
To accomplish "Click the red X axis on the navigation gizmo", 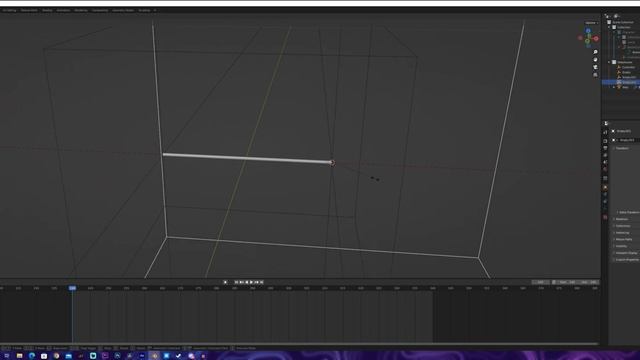I will point(596,38).
